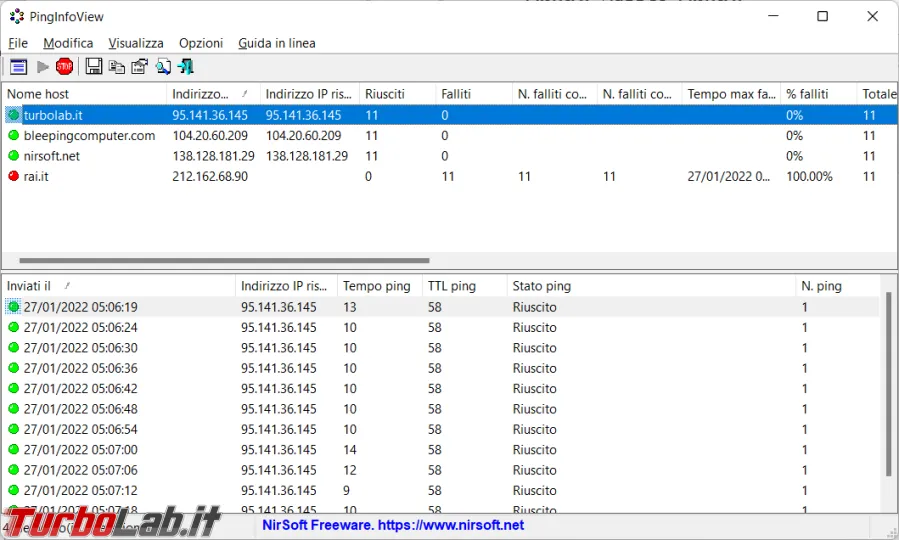Screen dimensions: 899x540
Task: Click the NirSoft Freeware website link
Action: coord(393,525)
